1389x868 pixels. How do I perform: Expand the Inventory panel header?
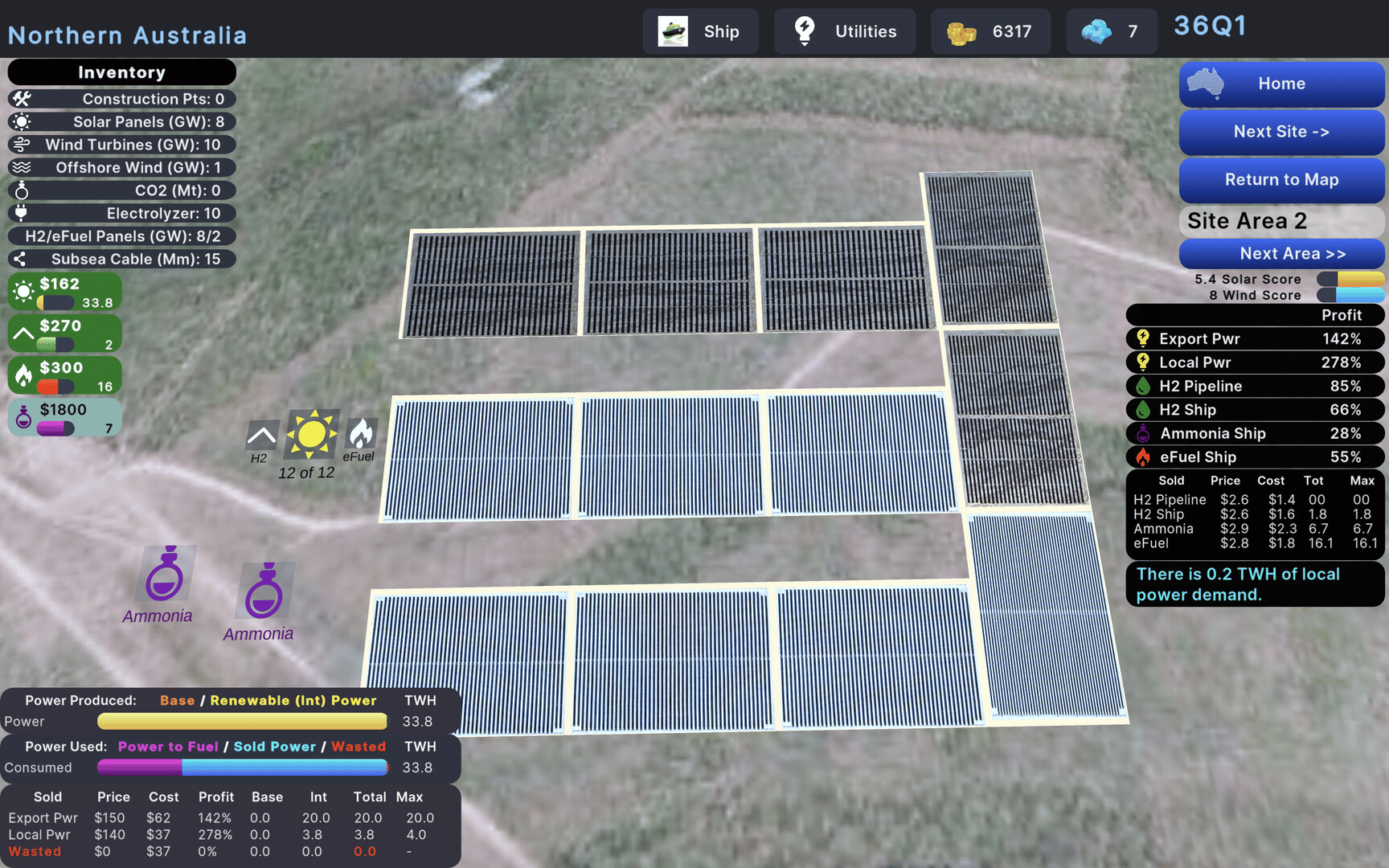click(121, 72)
